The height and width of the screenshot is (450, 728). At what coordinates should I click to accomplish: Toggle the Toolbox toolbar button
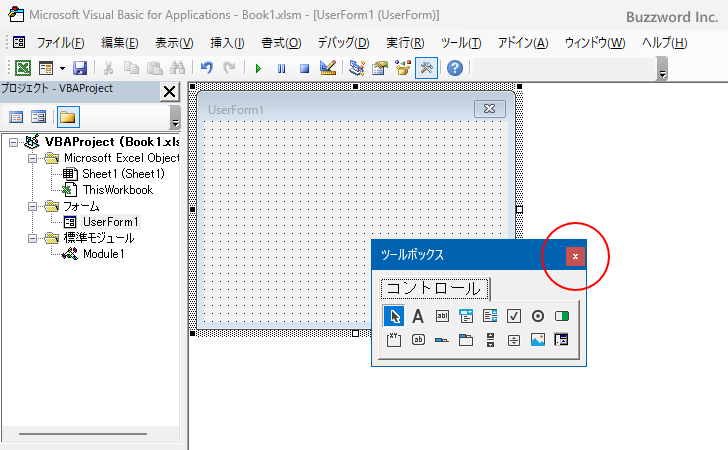[426, 68]
